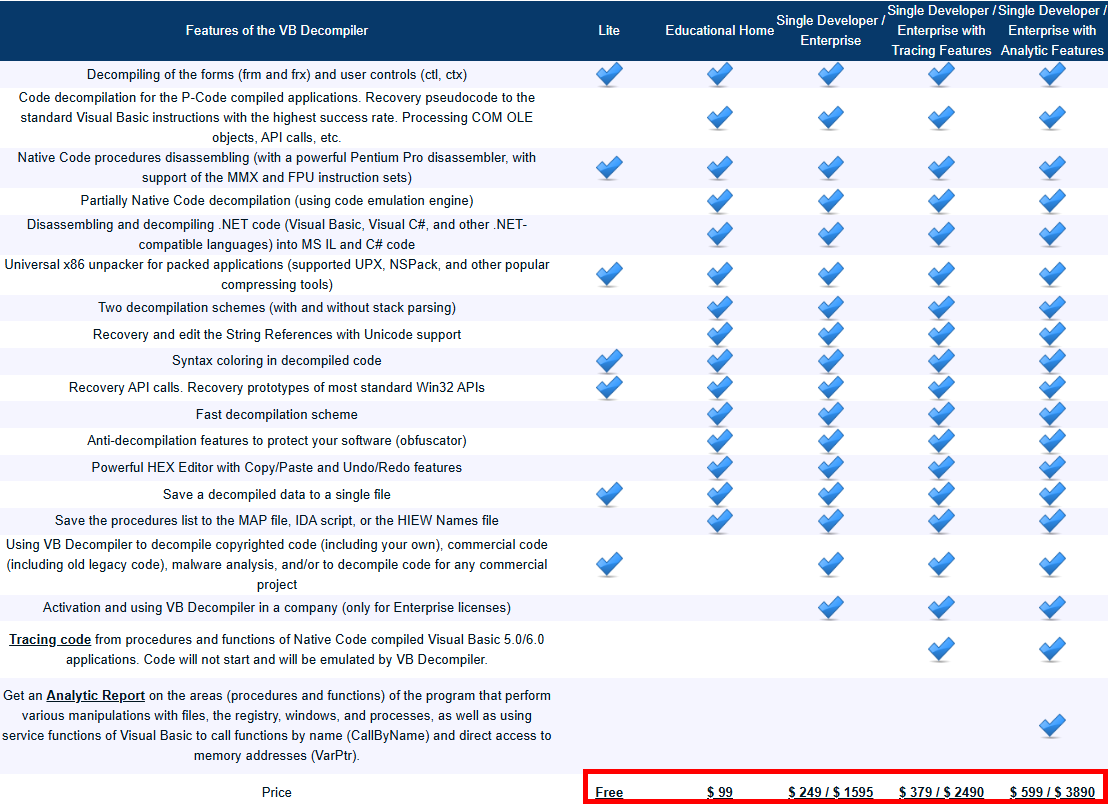Click the Enterprise with Tracing Features column header

pos(941,30)
